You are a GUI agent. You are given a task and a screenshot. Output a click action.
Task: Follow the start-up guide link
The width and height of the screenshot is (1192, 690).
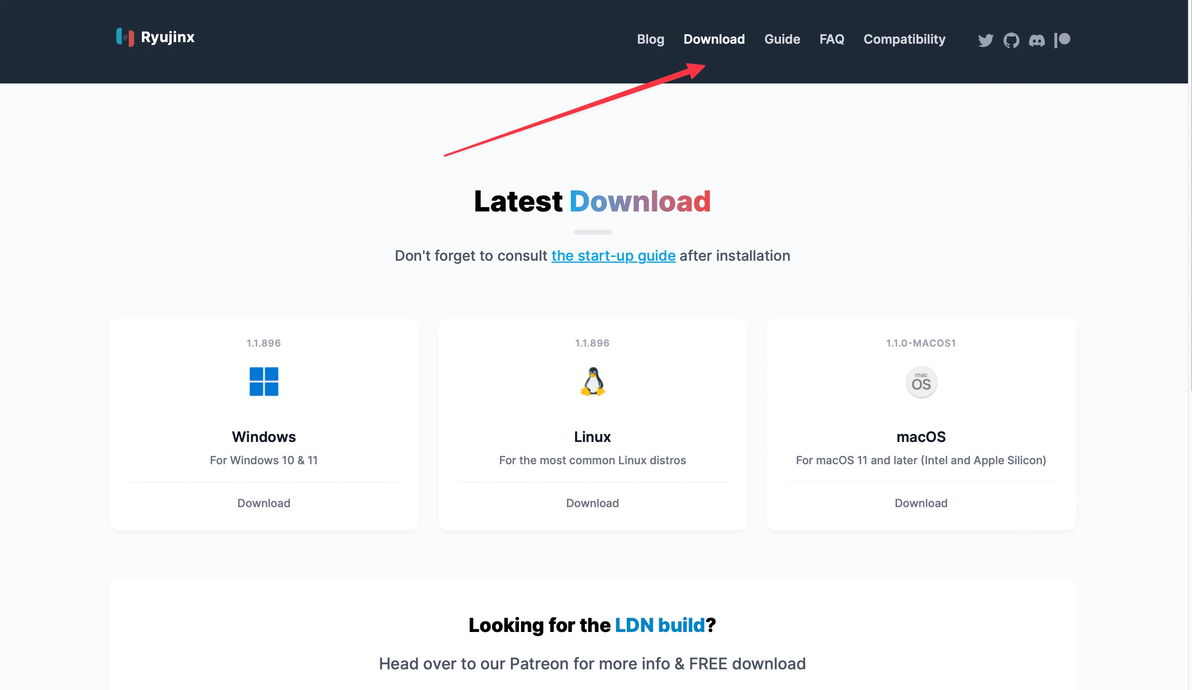coord(613,256)
